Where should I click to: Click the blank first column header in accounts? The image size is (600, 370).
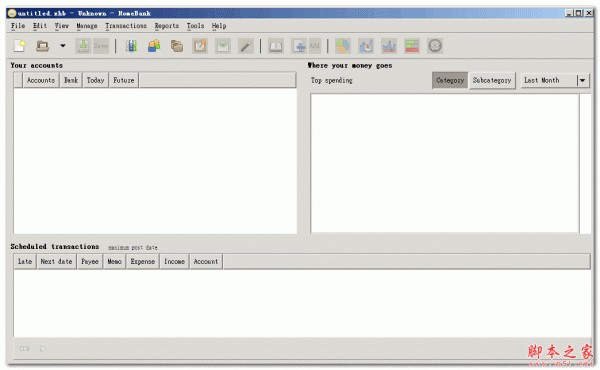(x=18, y=80)
